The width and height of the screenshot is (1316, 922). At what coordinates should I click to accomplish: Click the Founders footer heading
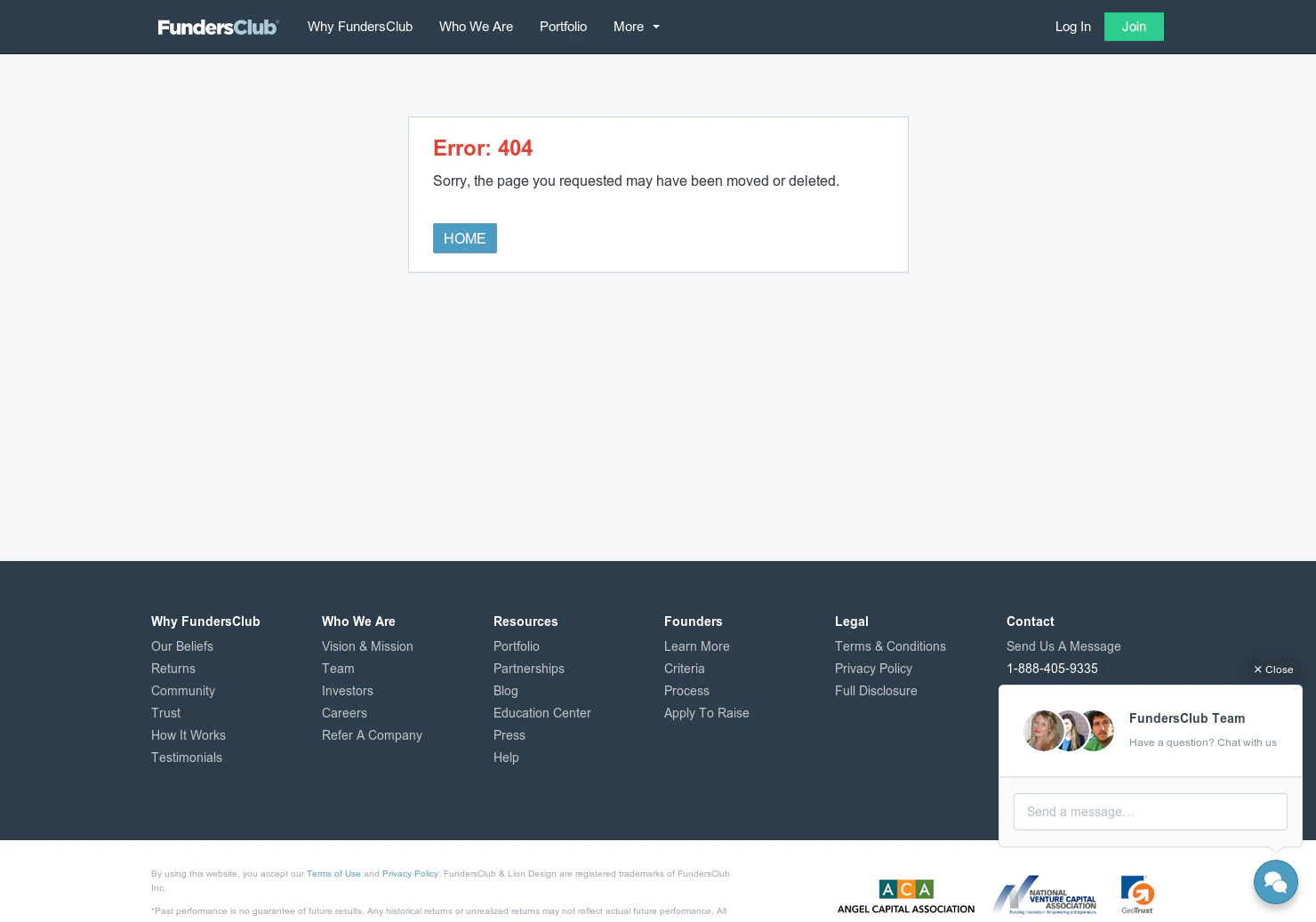[694, 621]
